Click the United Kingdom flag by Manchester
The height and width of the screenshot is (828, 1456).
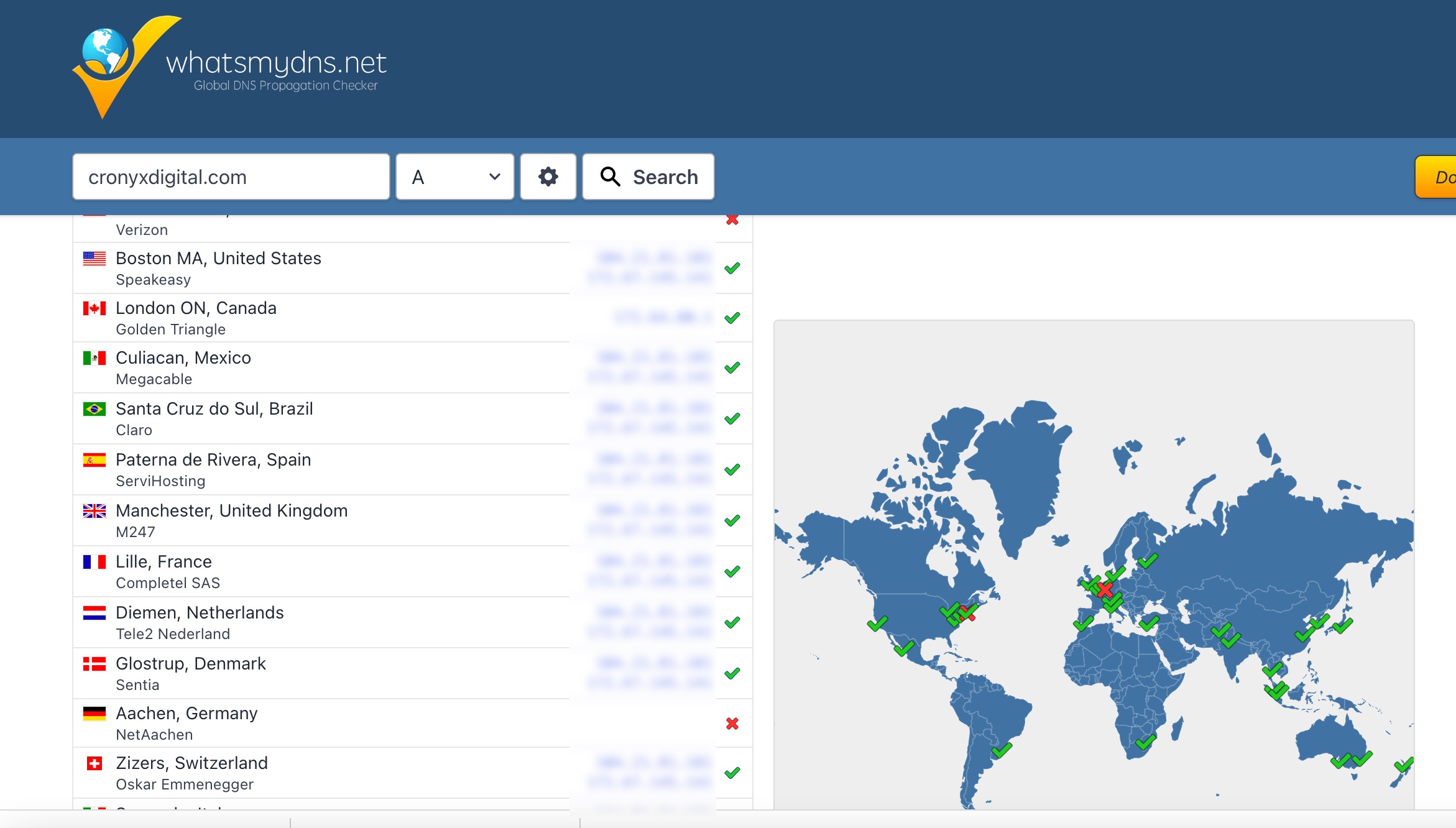(x=94, y=512)
